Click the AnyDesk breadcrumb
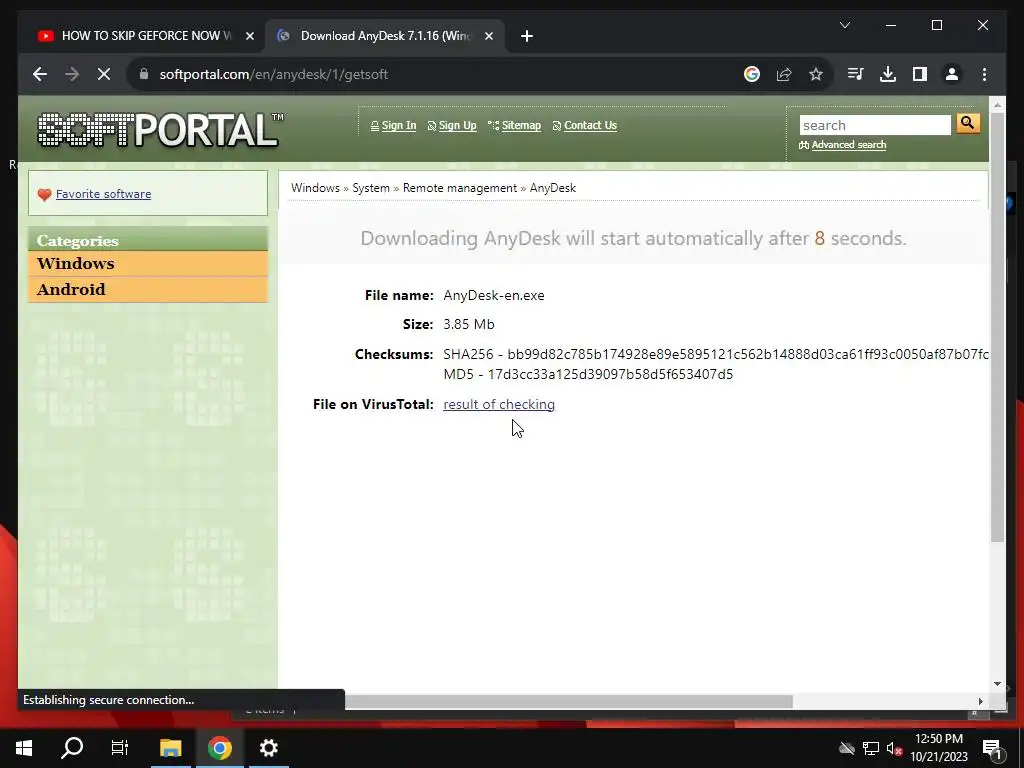Screen dimensions: 1024x768 [552, 188]
